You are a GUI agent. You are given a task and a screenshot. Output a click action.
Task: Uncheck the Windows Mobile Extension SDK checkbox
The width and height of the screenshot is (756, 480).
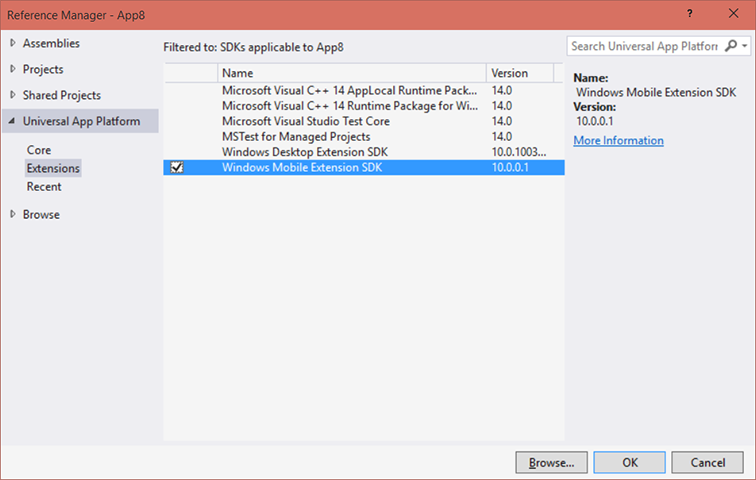(x=177, y=167)
